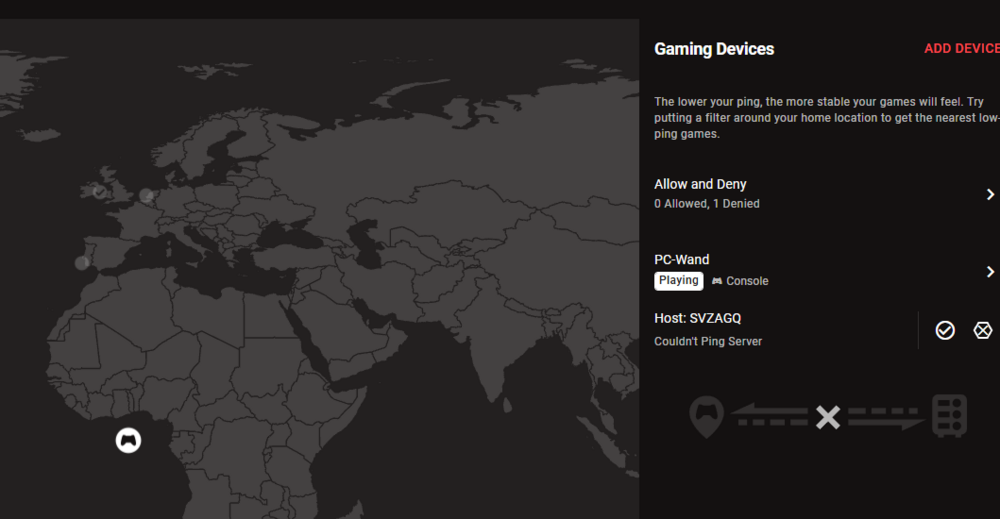Image resolution: width=1000 pixels, height=519 pixels.
Task: Deny host SVZAGQ with the crossed icon
Action: (x=983, y=330)
